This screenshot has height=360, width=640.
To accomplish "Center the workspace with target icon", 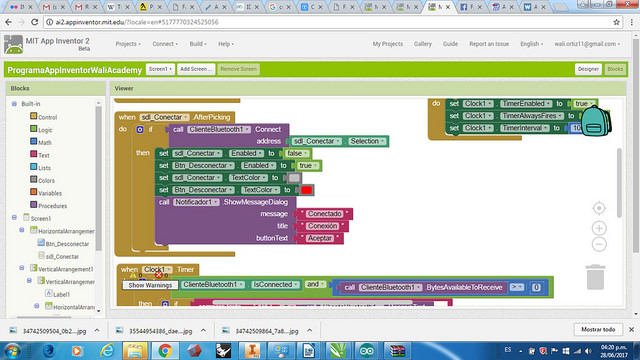I will tap(599, 208).
